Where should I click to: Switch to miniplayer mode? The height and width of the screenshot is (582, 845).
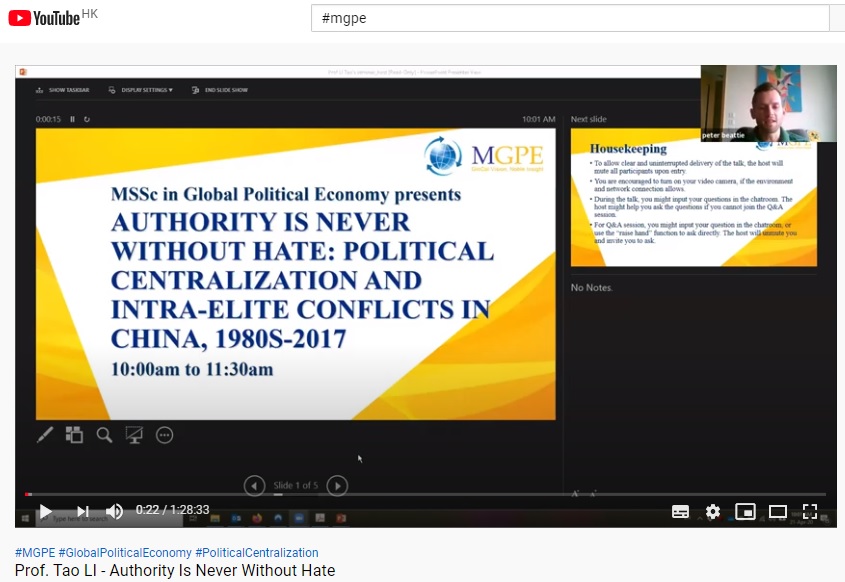[x=745, y=511]
